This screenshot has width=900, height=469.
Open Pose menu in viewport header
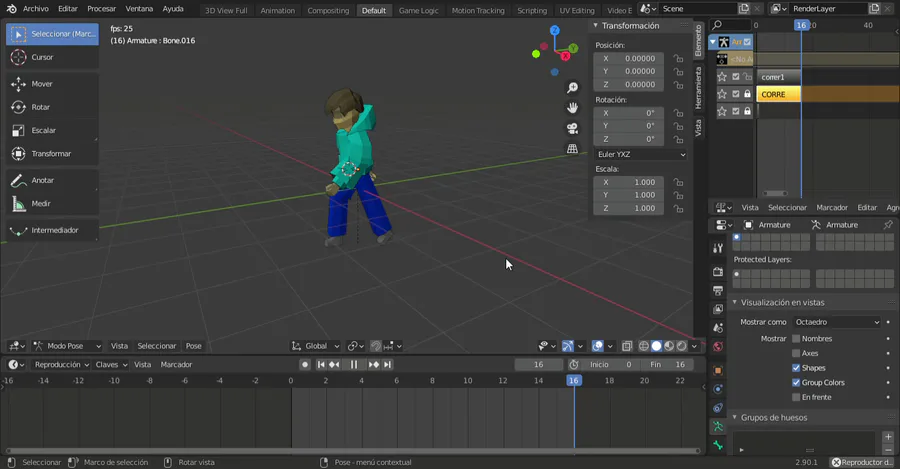(193, 346)
